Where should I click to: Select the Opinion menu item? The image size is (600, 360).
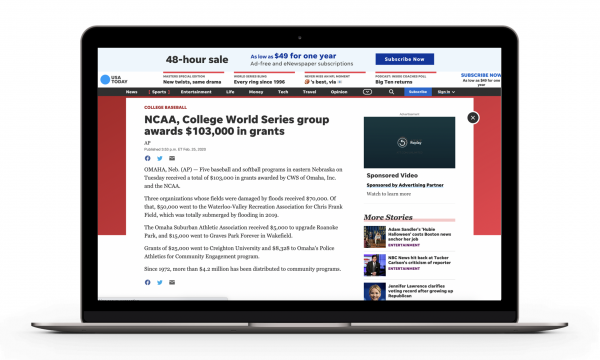click(339, 92)
